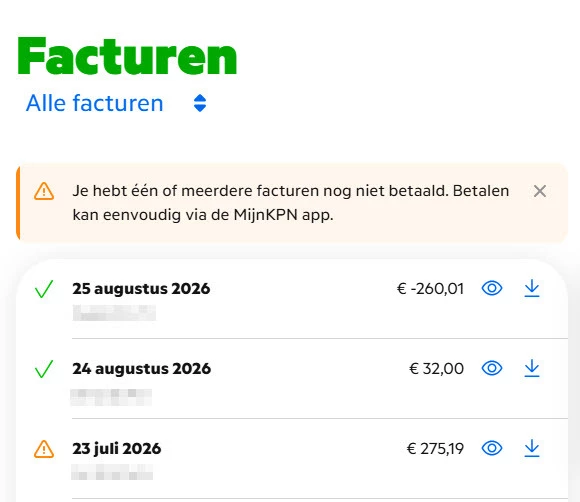Dismiss the unpaid invoices warning banner
Viewport: 580px width, 502px height.
tap(540, 191)
